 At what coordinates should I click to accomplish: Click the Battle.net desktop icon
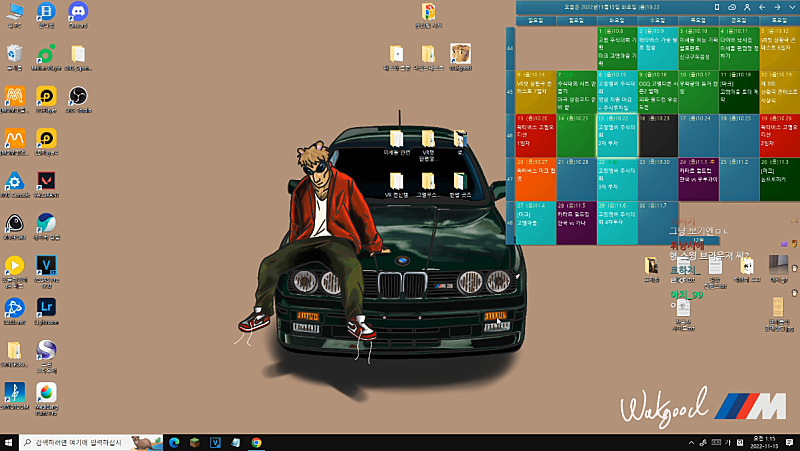click(14, 307)
